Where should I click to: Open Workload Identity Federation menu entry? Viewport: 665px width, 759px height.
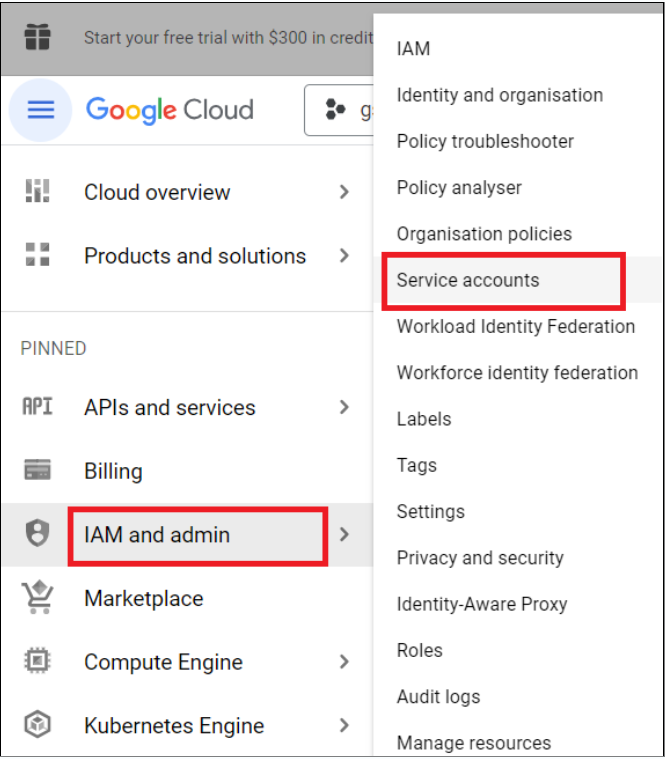[x=516, y=327]
